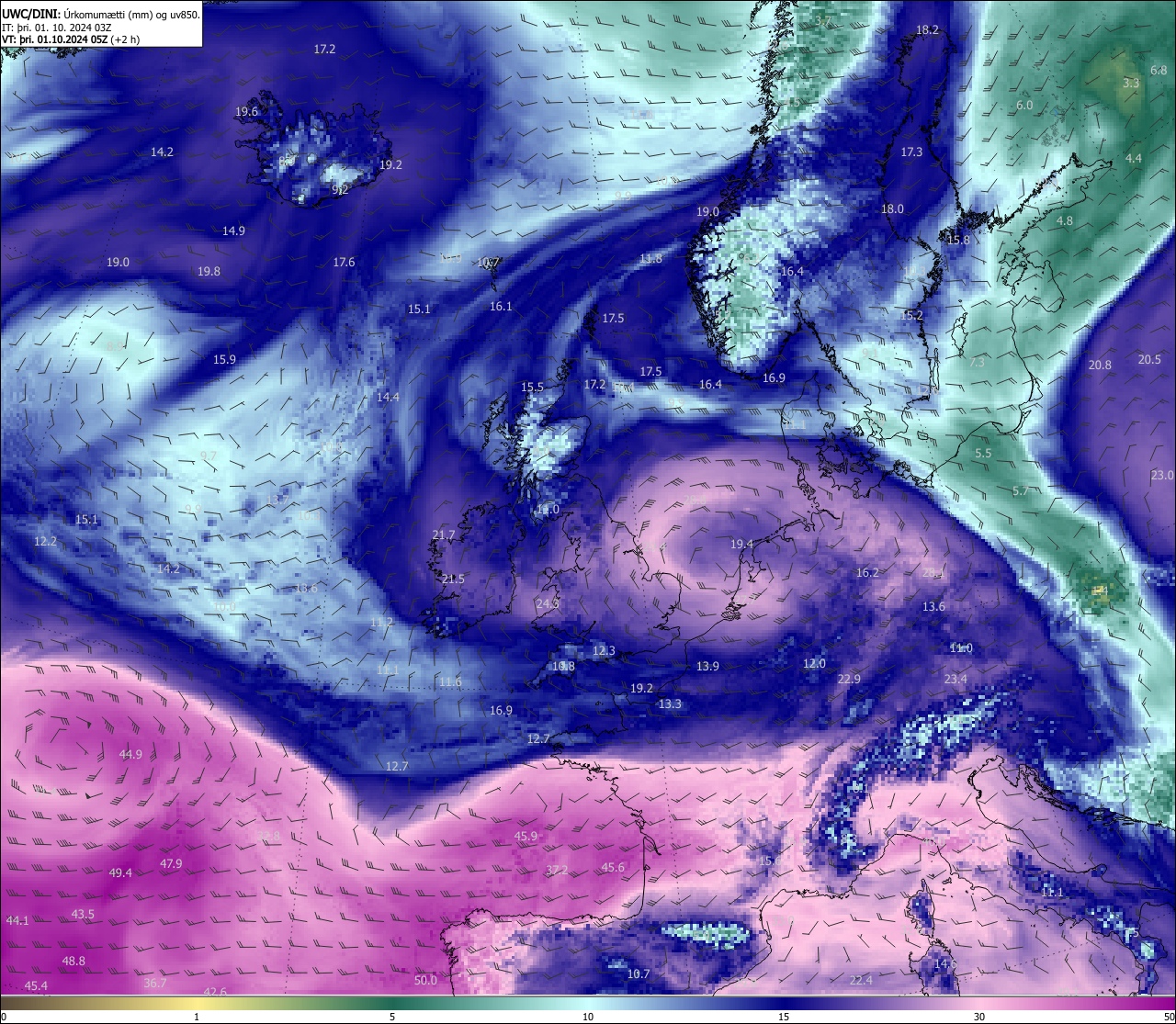
Task: Click the 12.3 value label
Action: pyautogui.click(x=604, y=650)
